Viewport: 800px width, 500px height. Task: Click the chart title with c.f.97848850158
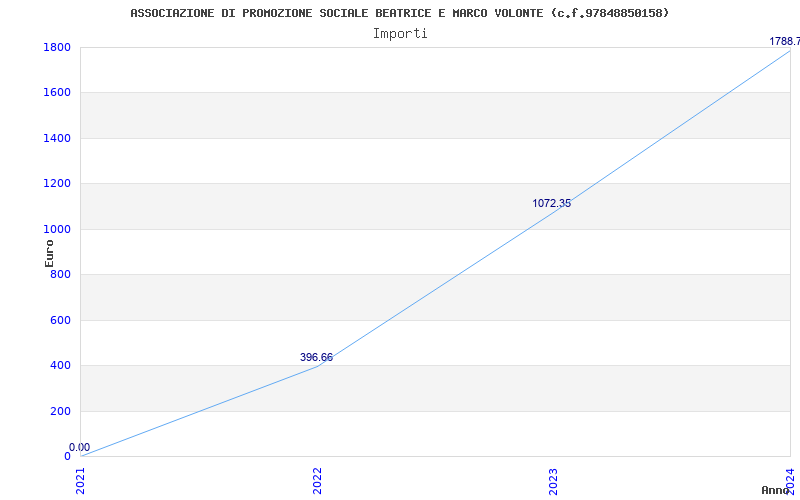399,13
